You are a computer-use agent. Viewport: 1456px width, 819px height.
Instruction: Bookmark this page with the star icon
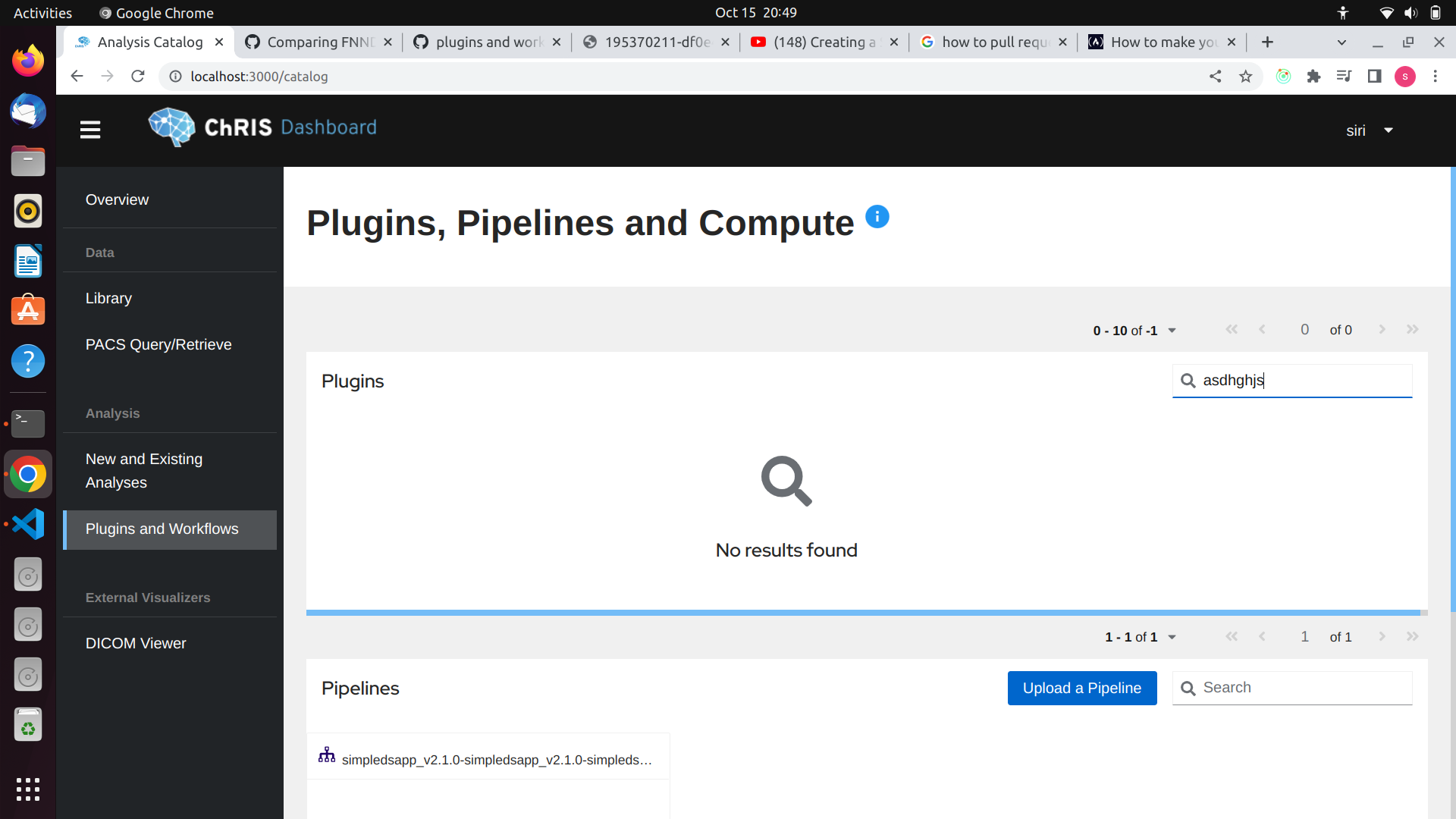point(1246,77)
